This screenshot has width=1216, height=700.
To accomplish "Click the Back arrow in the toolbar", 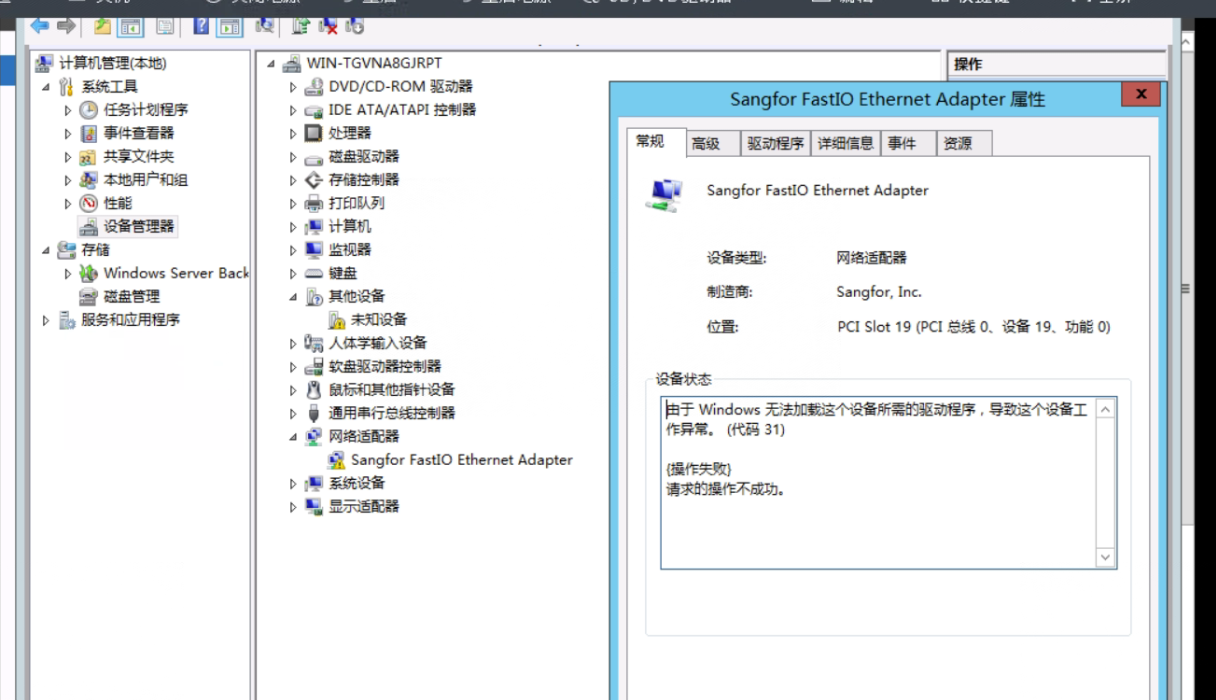I will click(x=40, y=26).
